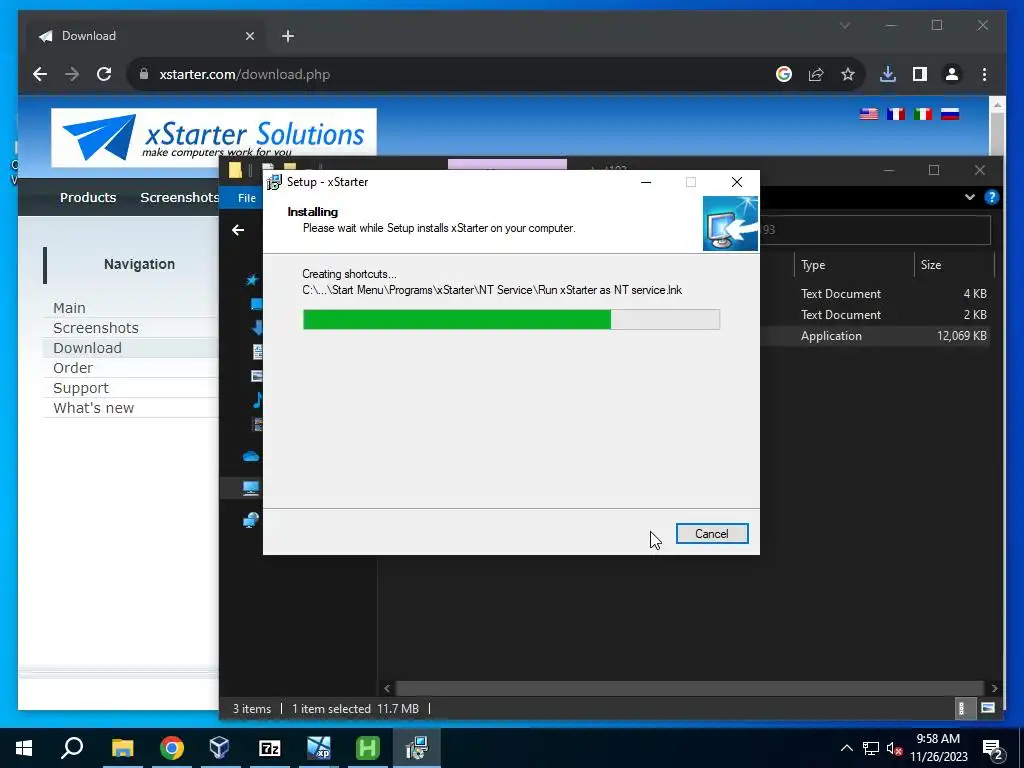Minimize the Setup - xStarter window
The width and height of the screenshot is (1024, 768).
[x=646, y=182]
